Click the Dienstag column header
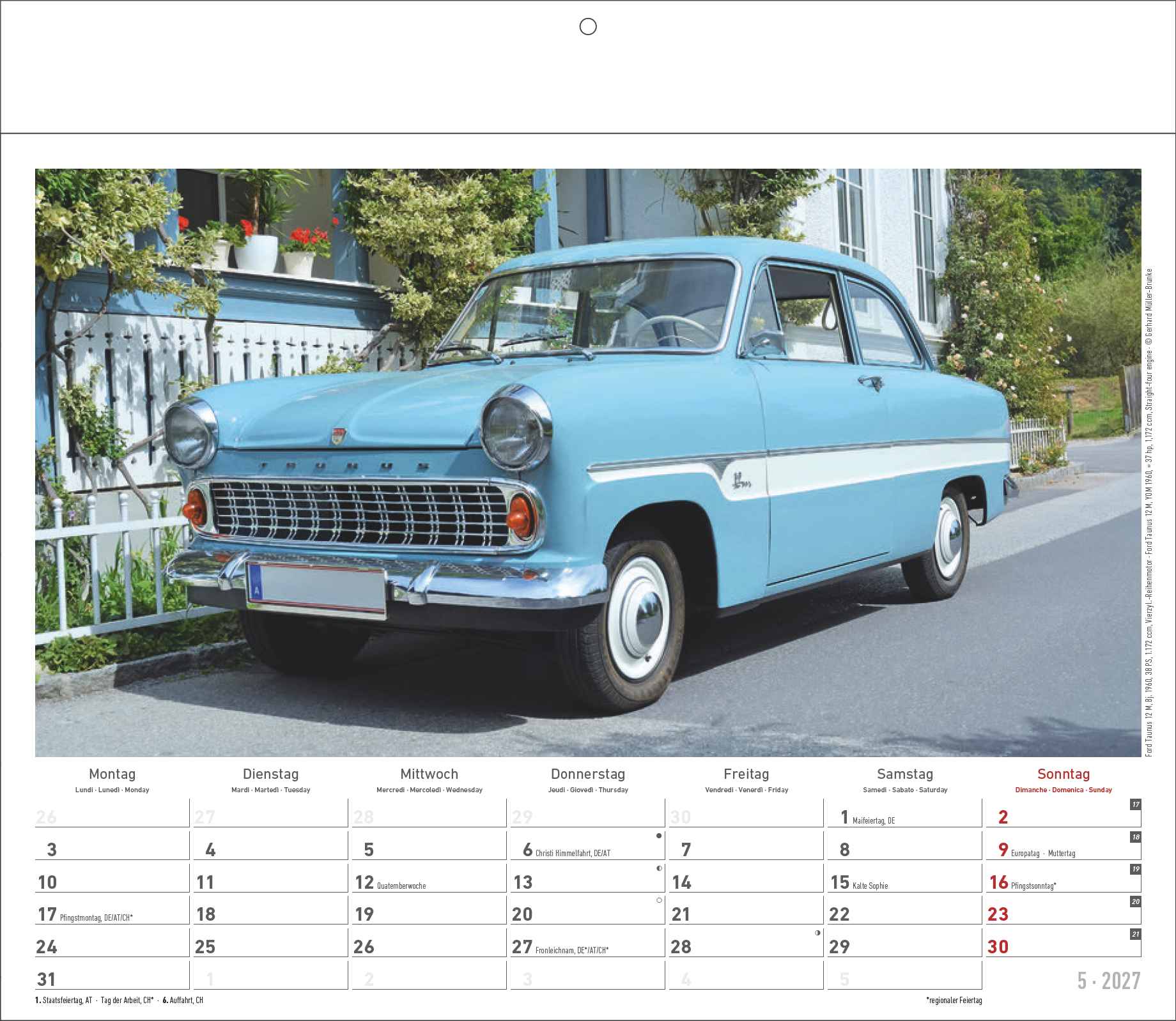The width and height of the screenshot is (1176, 1021). 271,774
